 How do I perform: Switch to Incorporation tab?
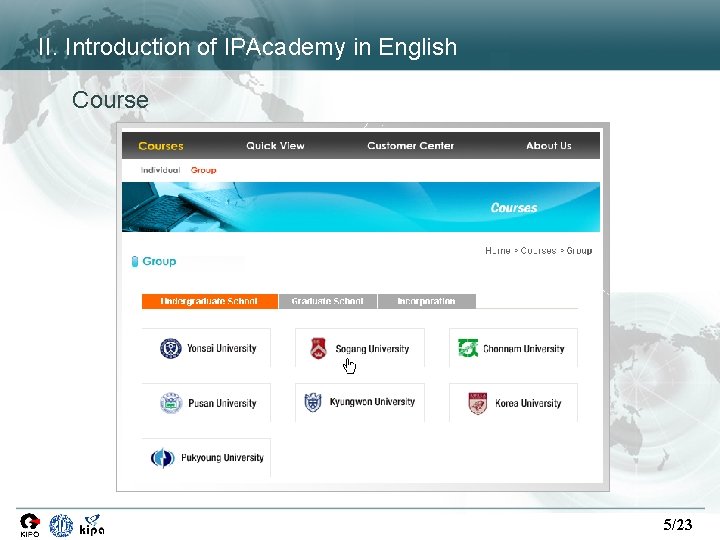(x=427, y=301)
